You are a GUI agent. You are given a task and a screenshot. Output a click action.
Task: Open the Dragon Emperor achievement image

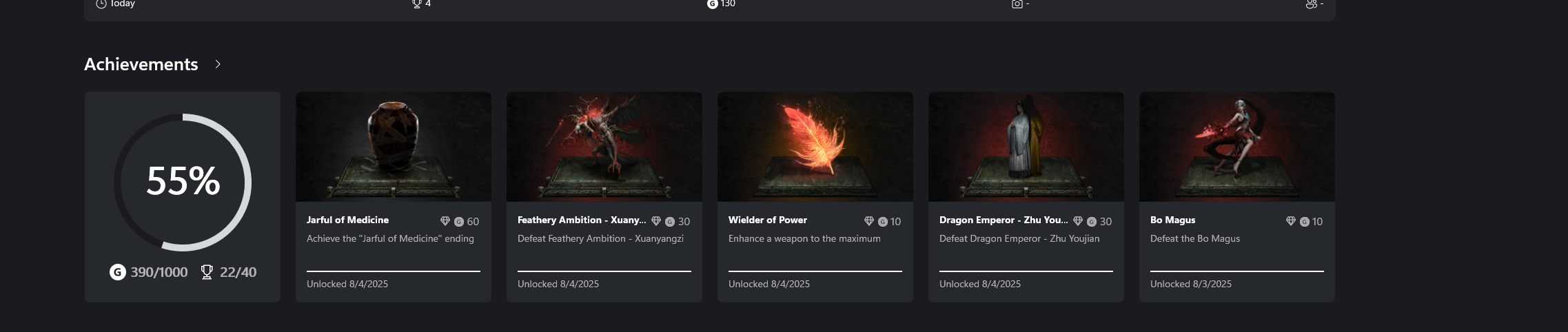point(1026,147)
